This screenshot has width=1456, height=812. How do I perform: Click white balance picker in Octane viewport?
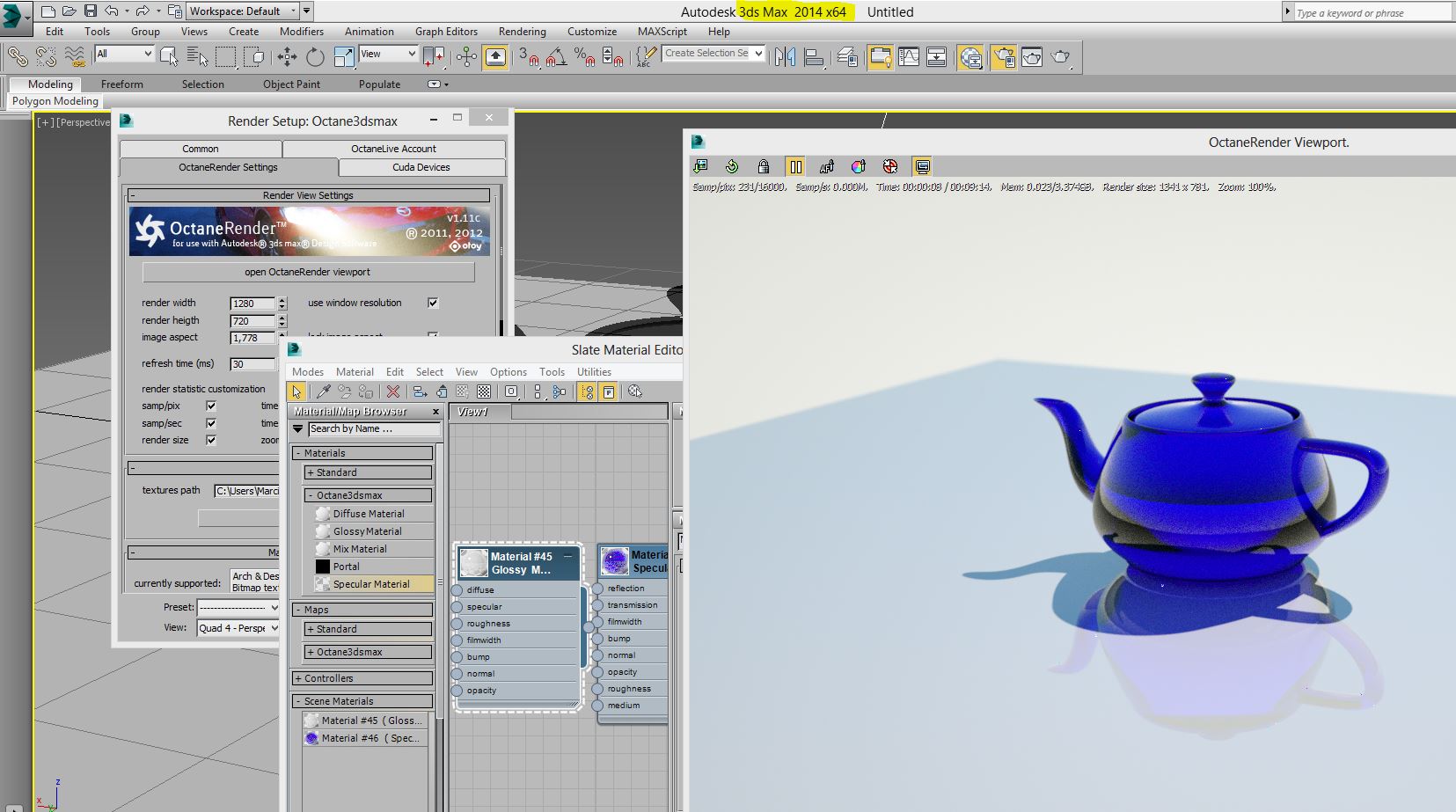[x=859, y=166]
